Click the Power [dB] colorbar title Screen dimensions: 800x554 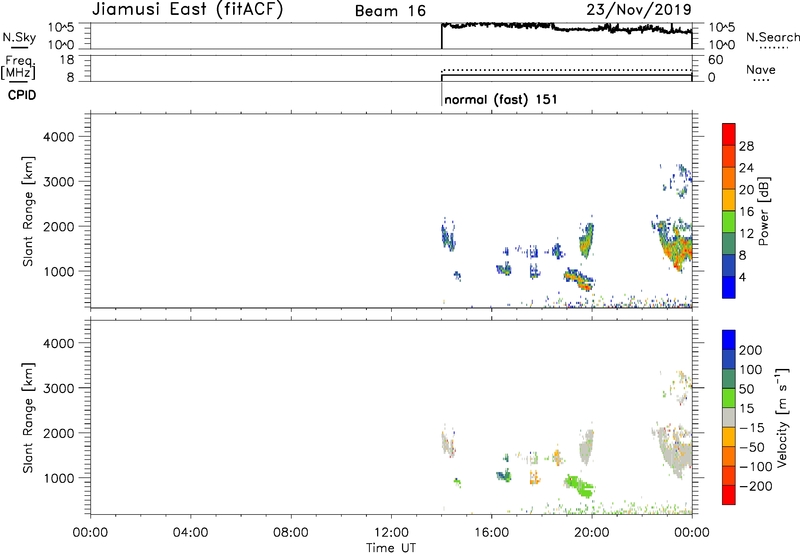pos(763,211)
